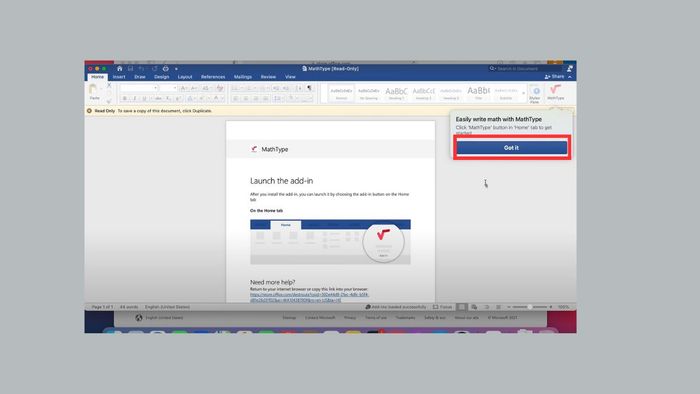The width and height of the screenshot is (700, 394).
Task: Toggle Subscript formatting
Action: coord(168,99)
